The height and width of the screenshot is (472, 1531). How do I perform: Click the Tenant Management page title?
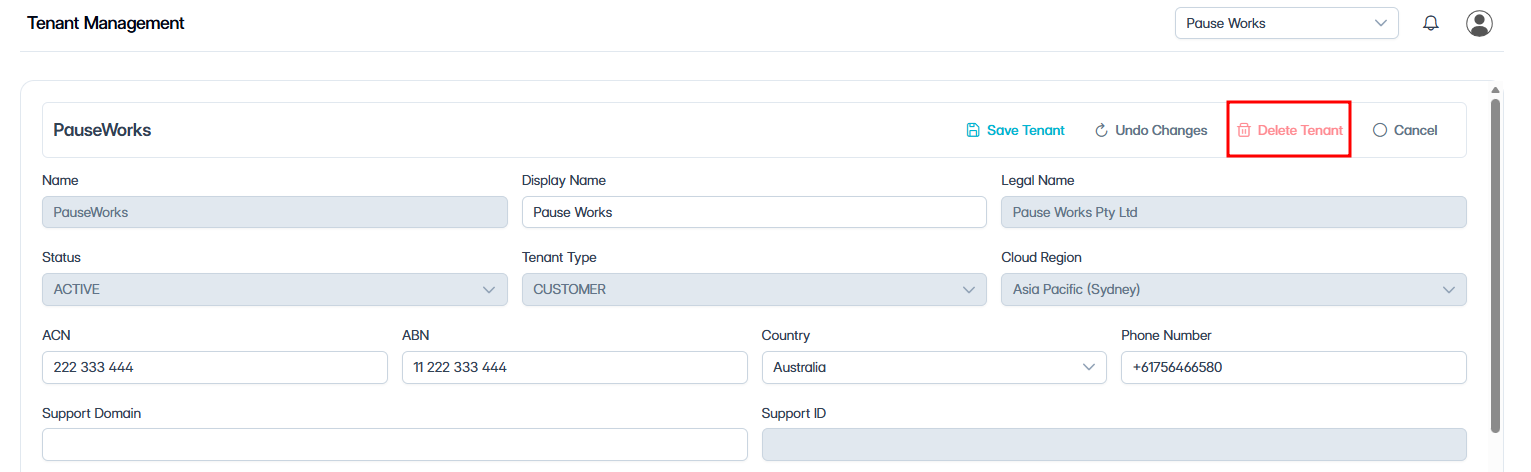click(x=106, y=23)
